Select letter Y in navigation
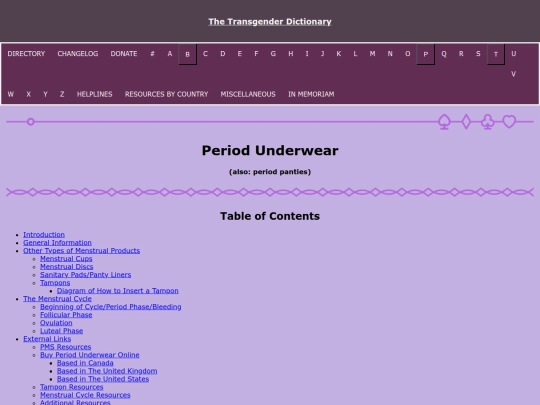 click(45, 94)
